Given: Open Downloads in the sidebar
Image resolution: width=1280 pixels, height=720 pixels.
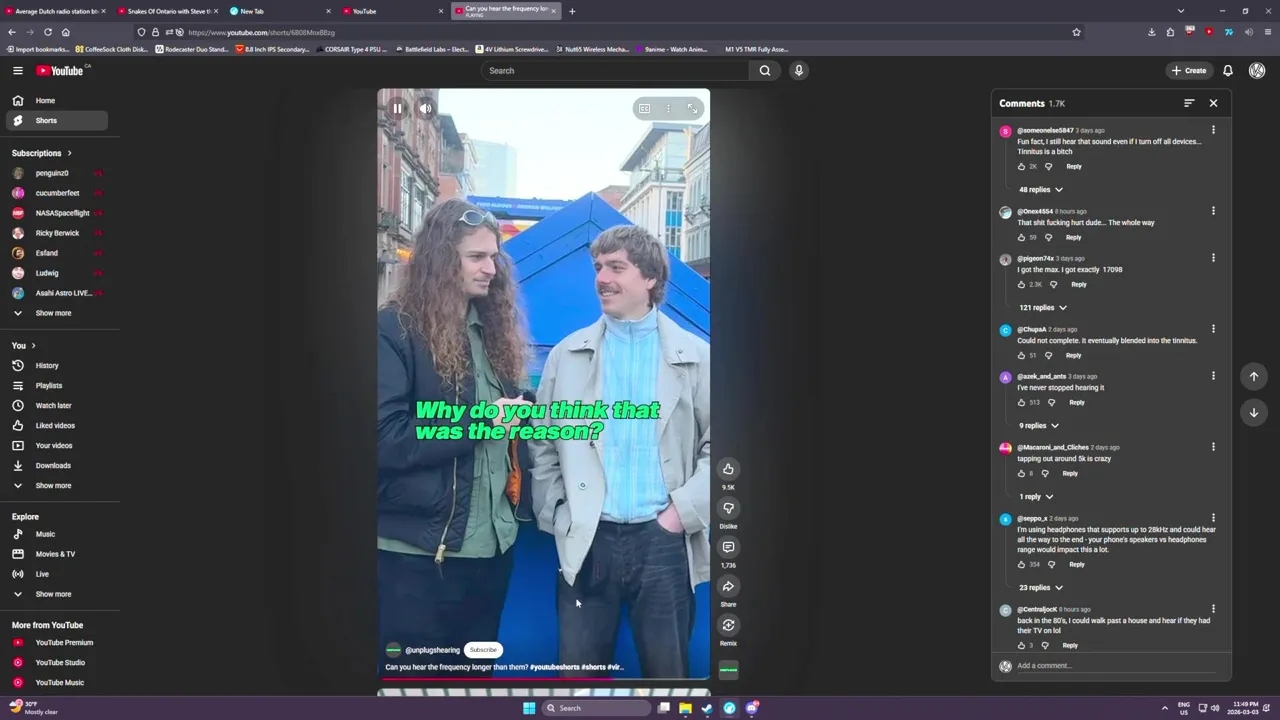Looking at the screenshot, I should (x=57, y=466).
